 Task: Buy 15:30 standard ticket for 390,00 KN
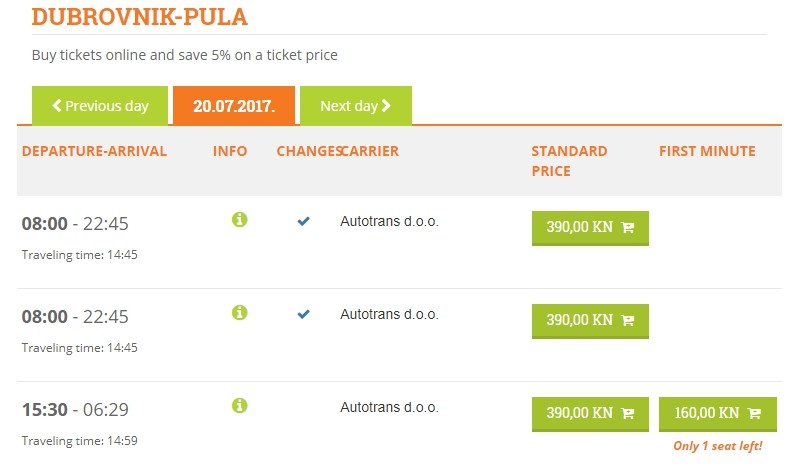click(590, 413)
